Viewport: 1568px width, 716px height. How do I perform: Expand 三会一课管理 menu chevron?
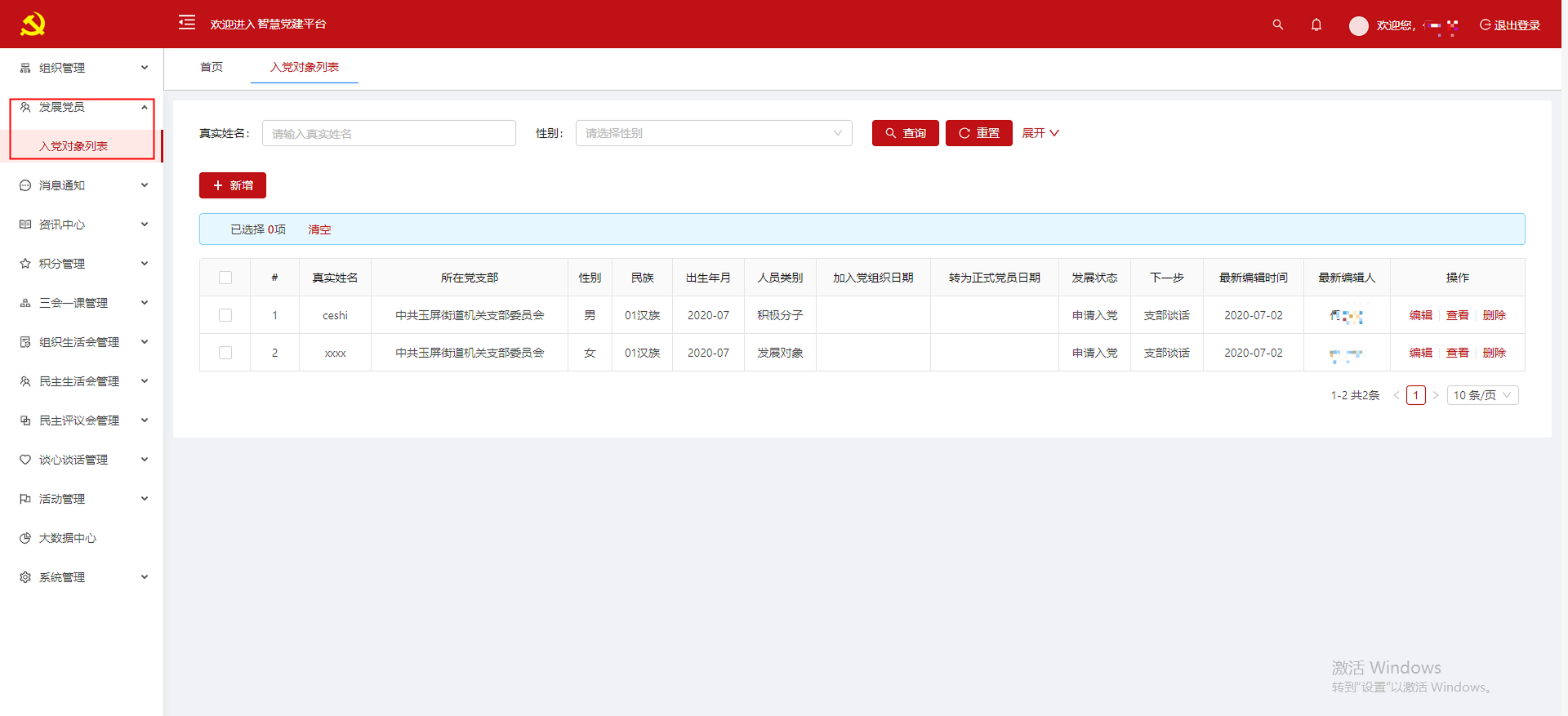pos(145,303)
